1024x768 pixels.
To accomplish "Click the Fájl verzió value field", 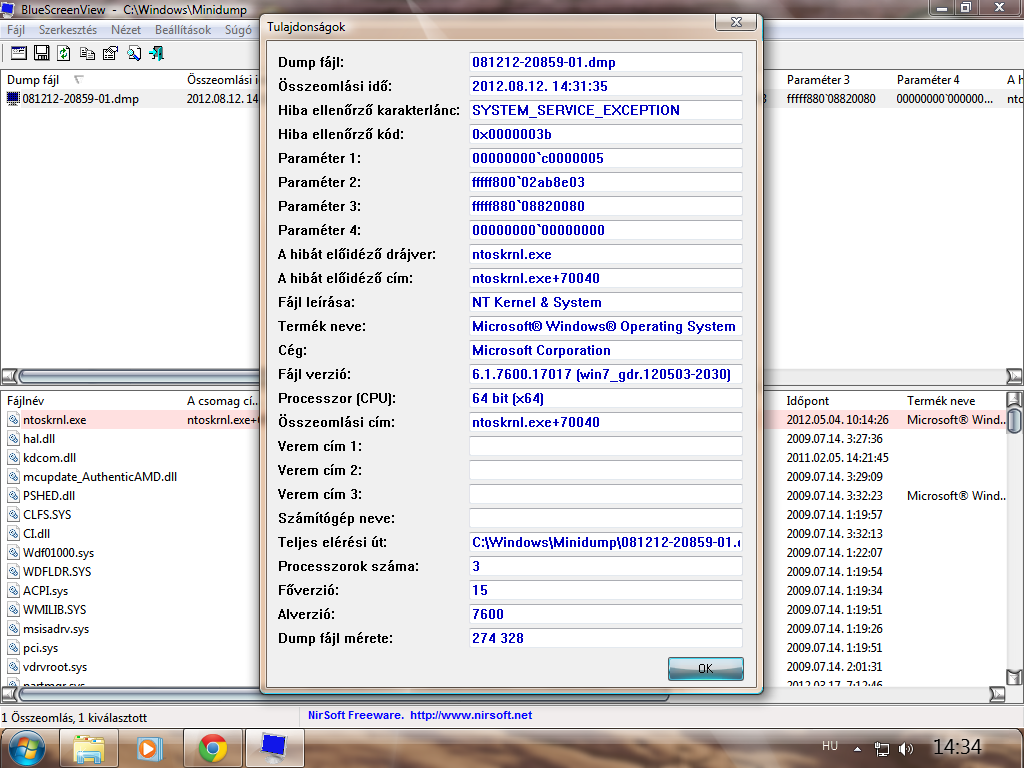I will coord(605,374).
